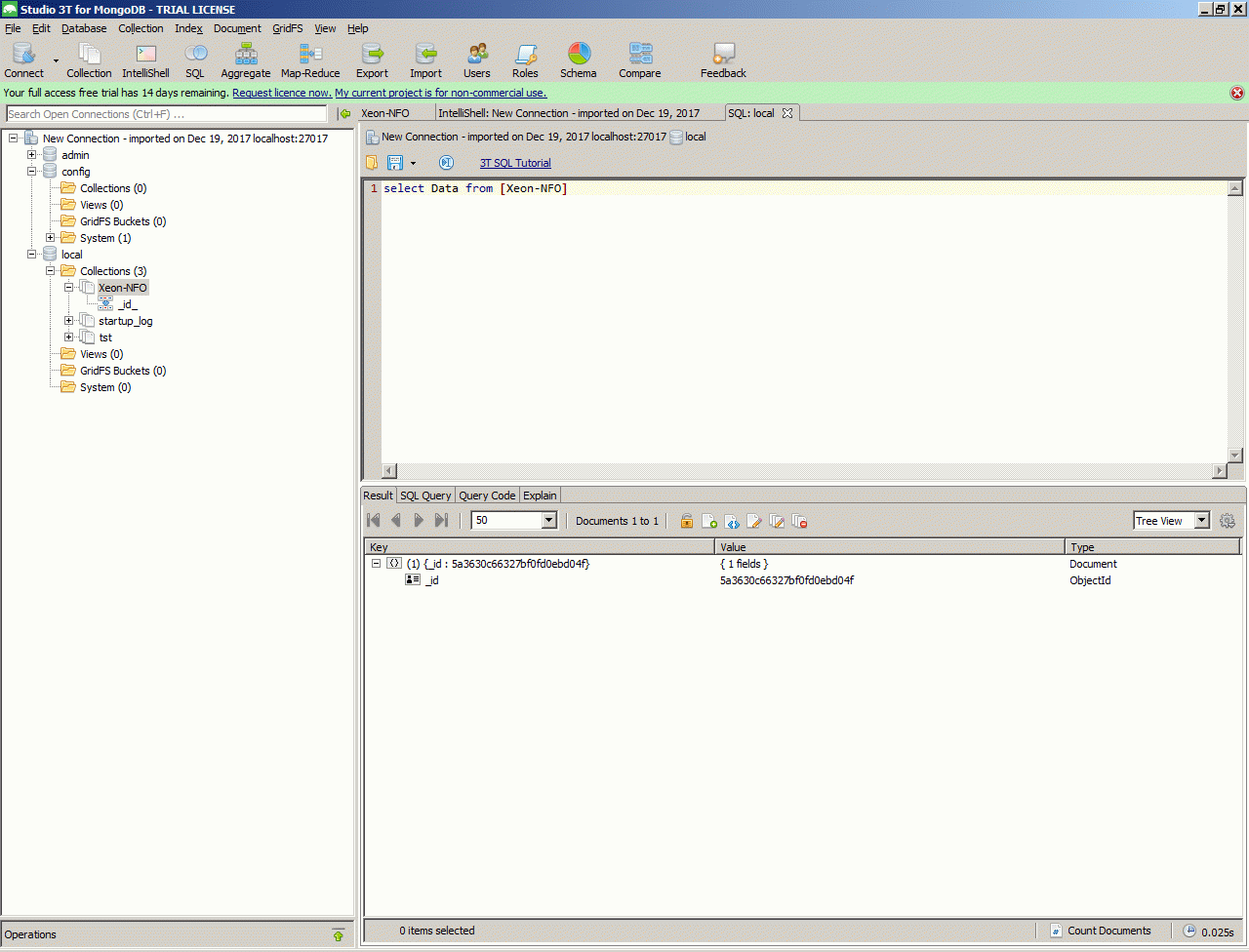Click the Count Documents button

(x=1099, y=931)
